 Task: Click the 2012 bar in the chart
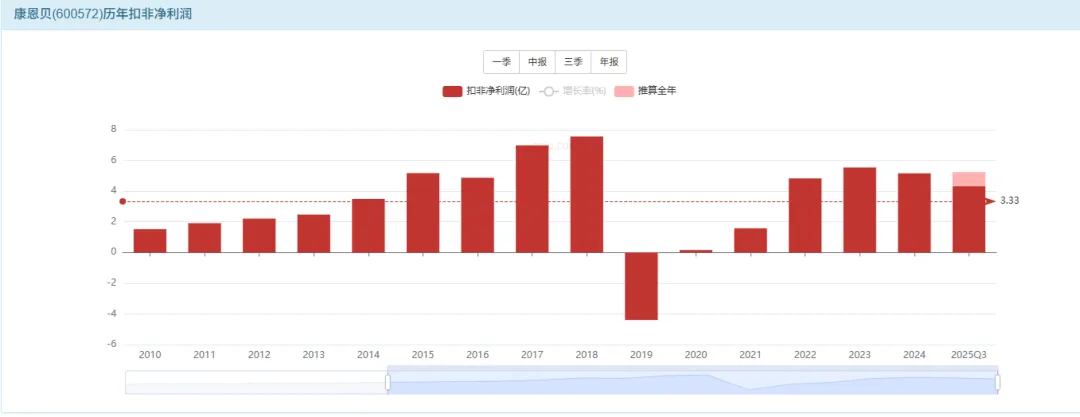pos(259,236)
